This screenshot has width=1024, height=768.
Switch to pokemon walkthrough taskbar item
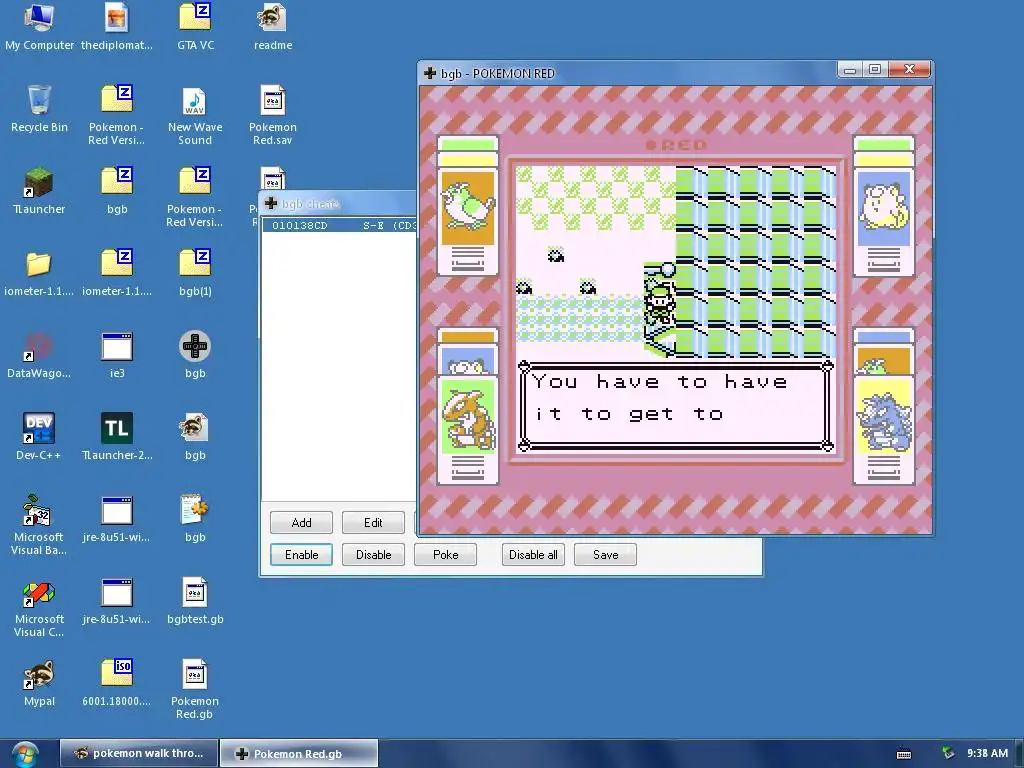(138, 753)
